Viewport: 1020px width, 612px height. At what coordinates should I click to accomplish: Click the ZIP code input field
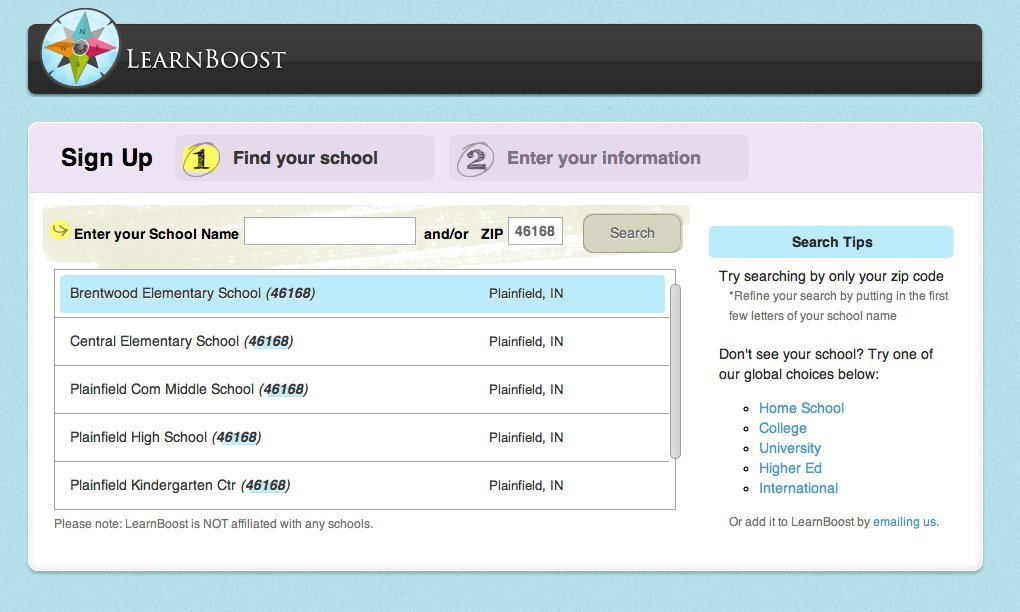[x=535, y=232]
